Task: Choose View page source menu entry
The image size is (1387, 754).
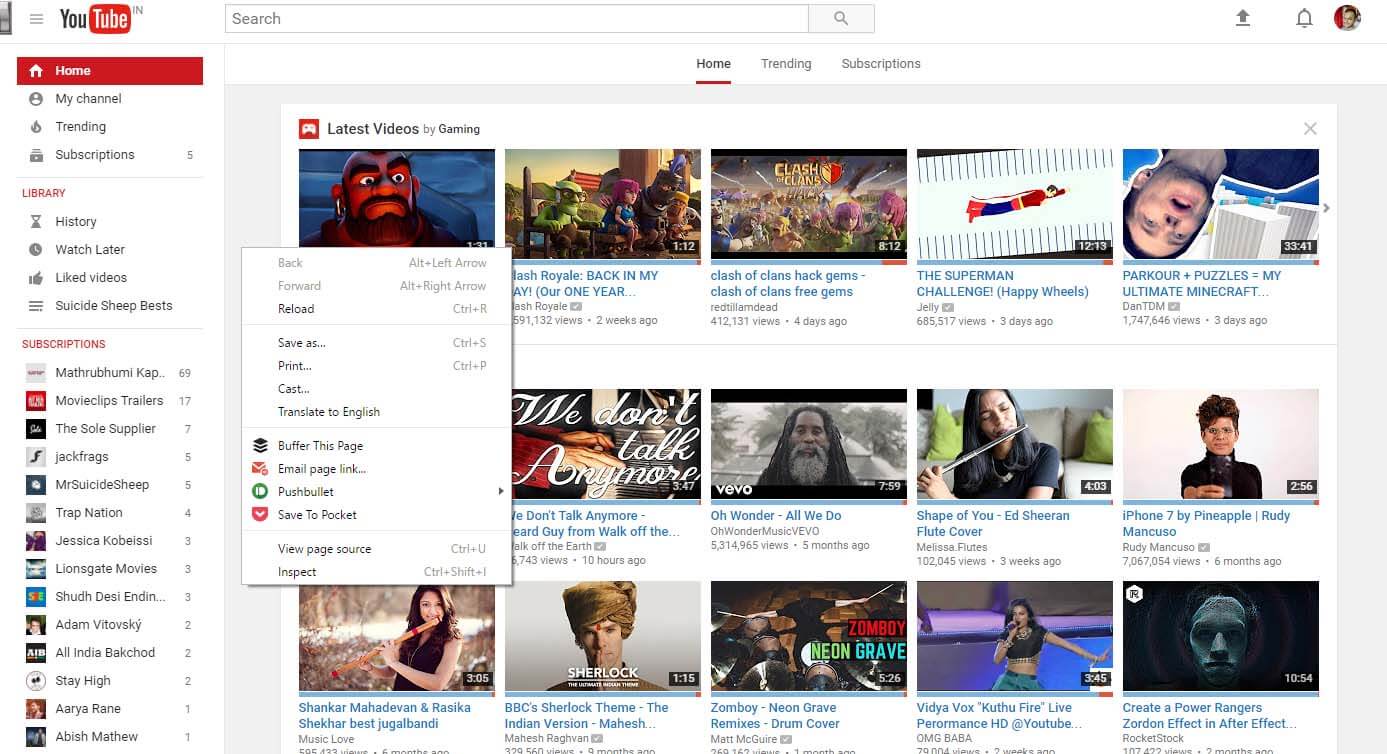Action: (x=324, y=549)
